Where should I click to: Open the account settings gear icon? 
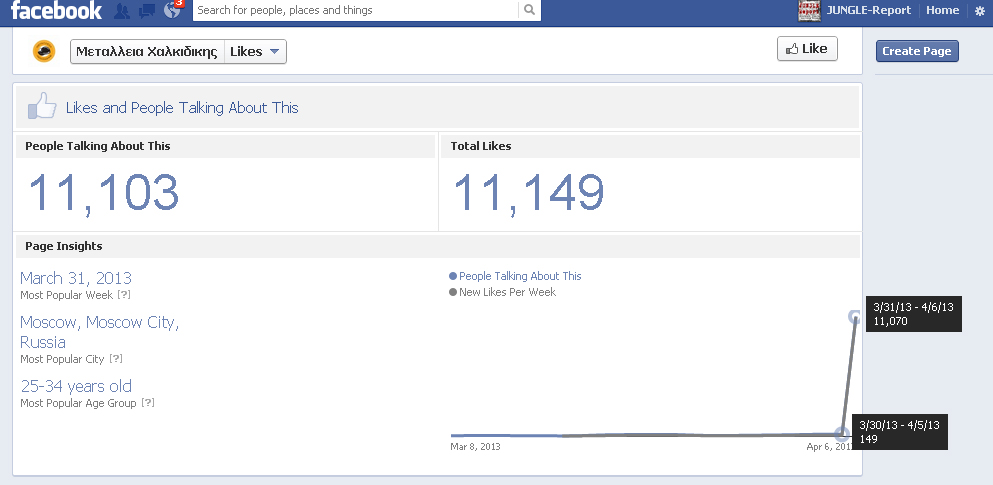(980, 11)
